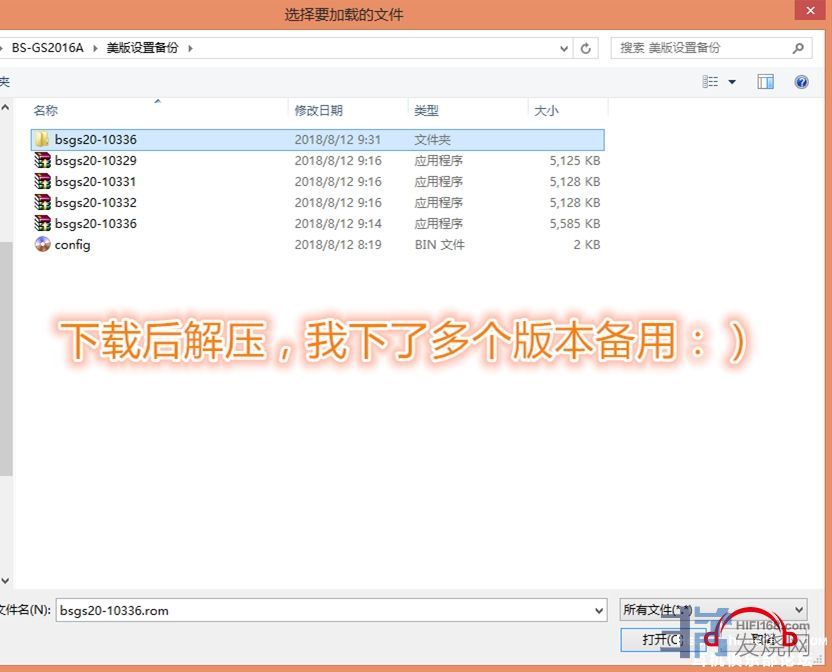Sort by the 修改日期 column header
Screen dimensions: 832x672
click(x=318, y=111)
